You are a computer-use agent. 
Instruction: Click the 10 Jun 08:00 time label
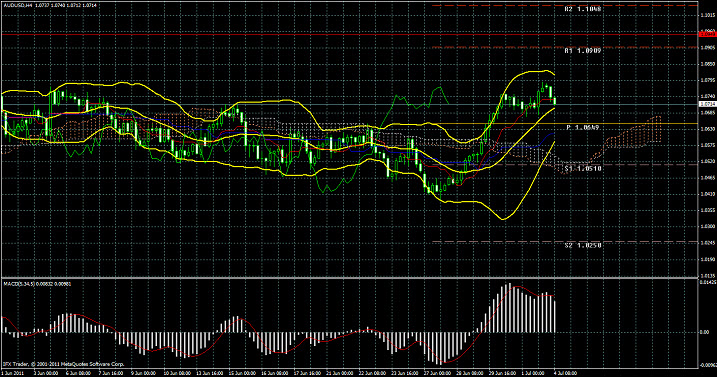(x=177, y=373)
